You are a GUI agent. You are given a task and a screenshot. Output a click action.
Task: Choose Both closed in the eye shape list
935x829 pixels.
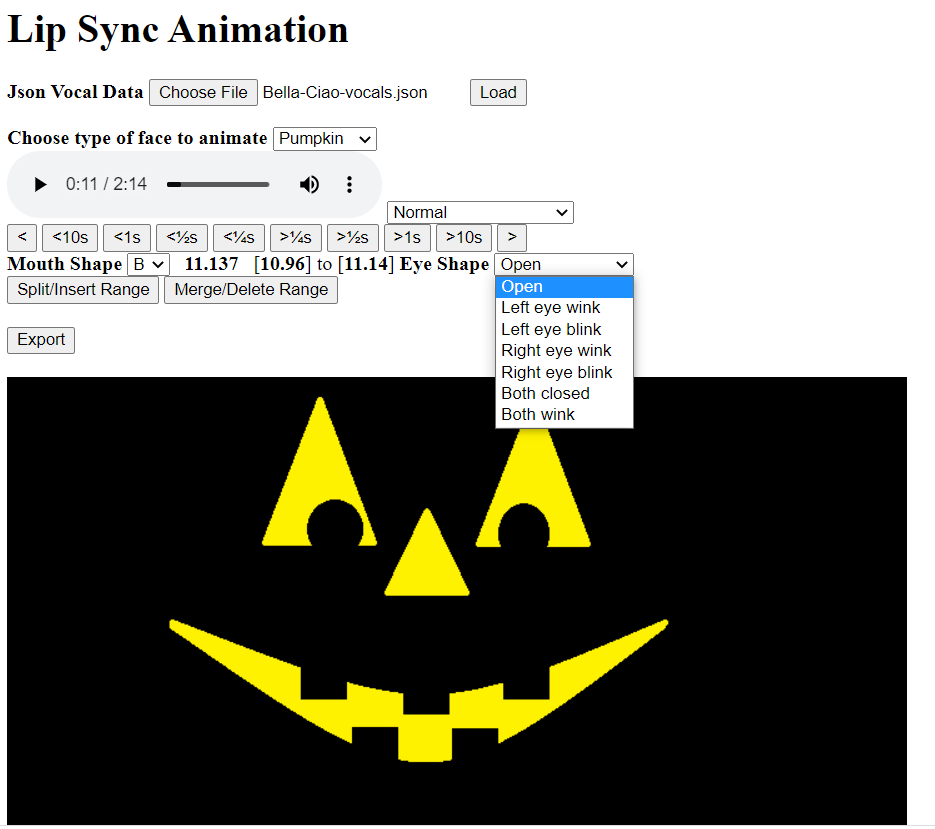pyautogui.click(x=545, y=393)
